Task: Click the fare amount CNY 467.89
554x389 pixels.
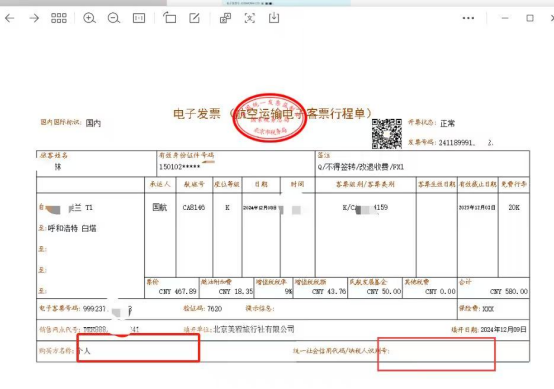Action: (178, 291)
